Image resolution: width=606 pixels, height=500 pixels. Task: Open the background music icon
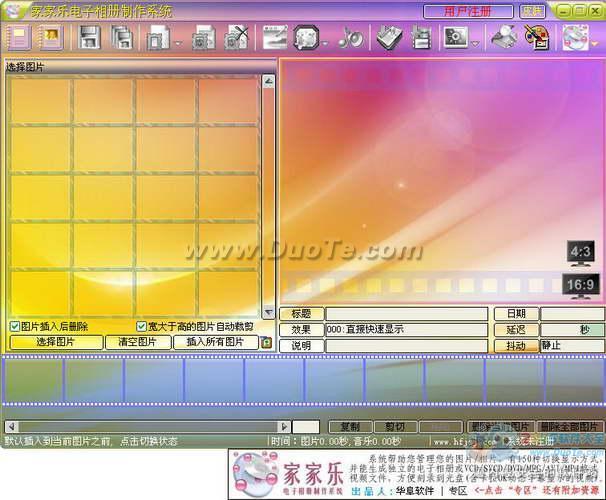pos(351,37)
